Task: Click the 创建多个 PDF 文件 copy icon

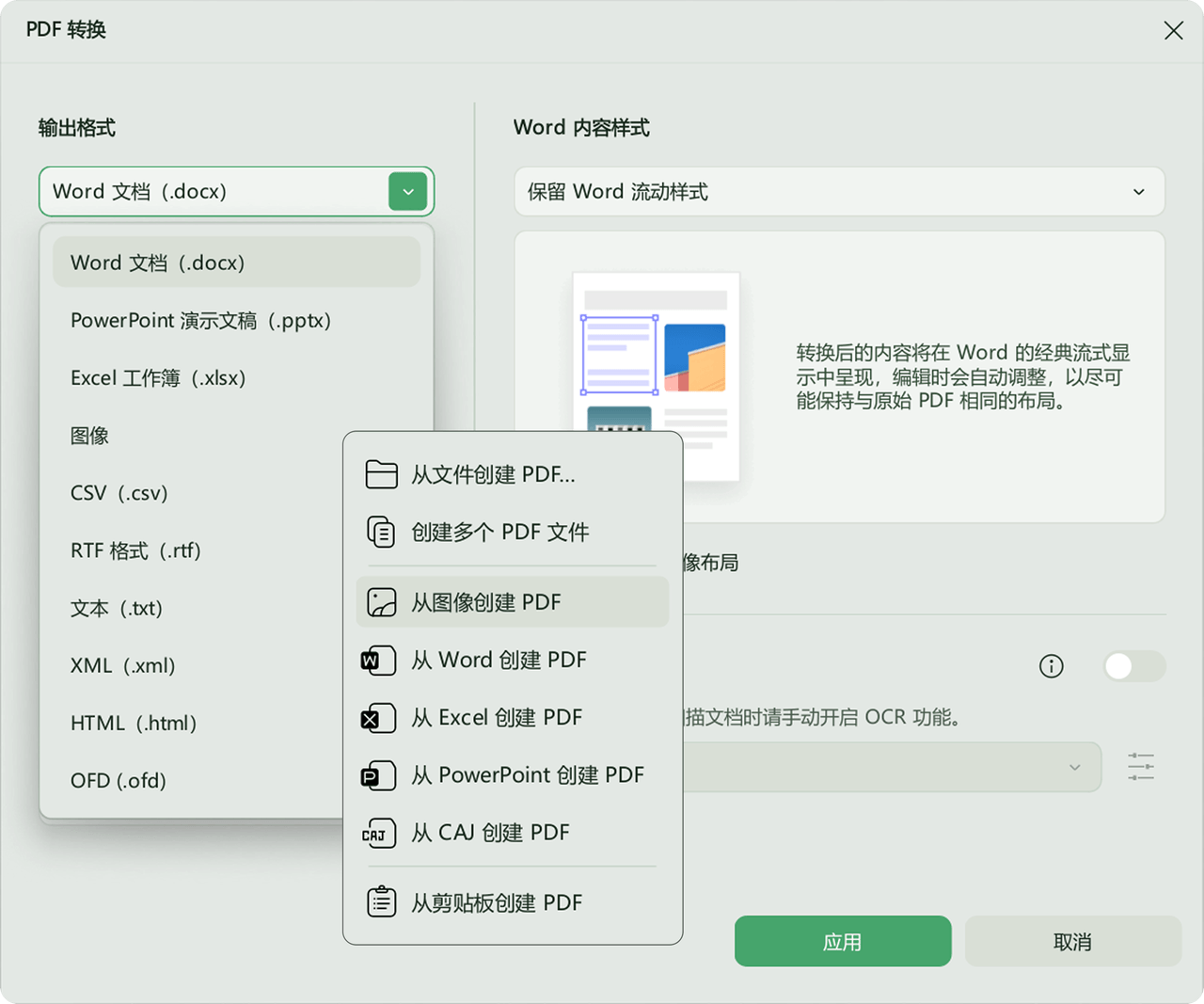Action: [381, 532]
